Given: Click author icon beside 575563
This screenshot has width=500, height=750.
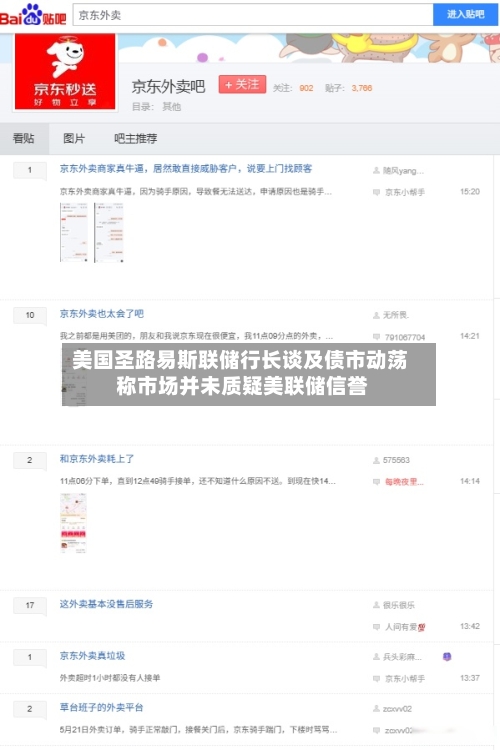Looking at the screenshot, I should (376, 460).
